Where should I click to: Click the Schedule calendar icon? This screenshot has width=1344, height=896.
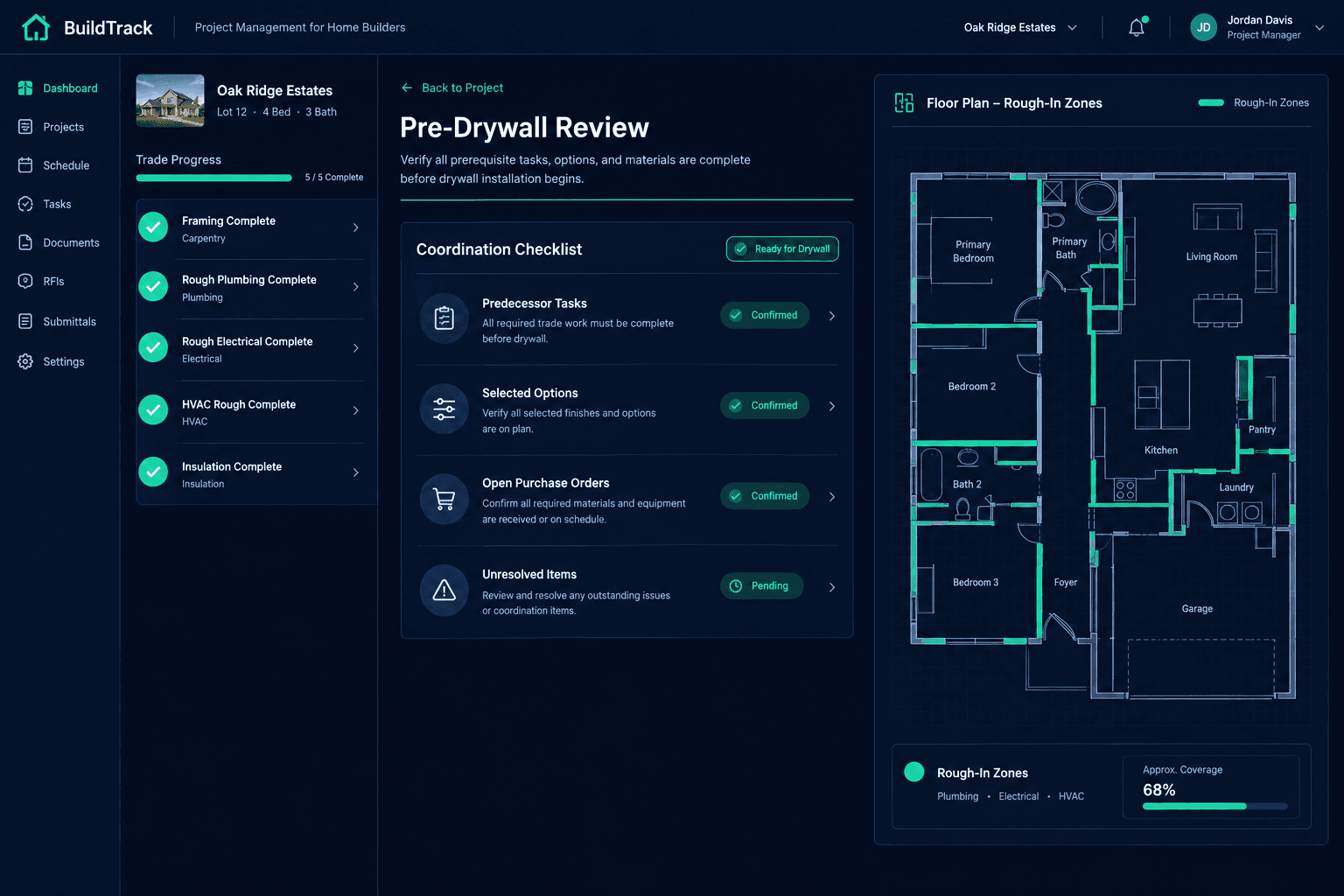point(25,165)
